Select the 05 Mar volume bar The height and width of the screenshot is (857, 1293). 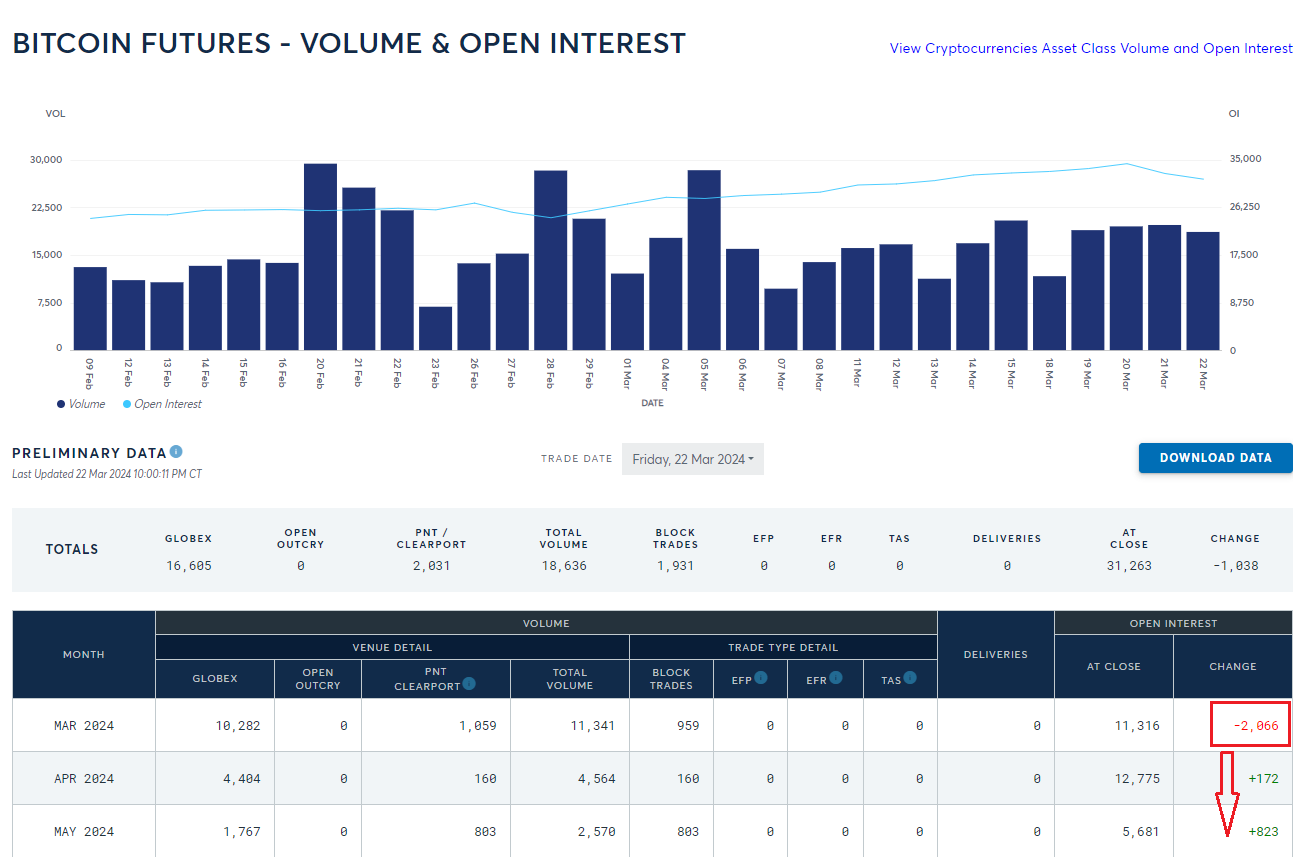(x=704, y=260)
